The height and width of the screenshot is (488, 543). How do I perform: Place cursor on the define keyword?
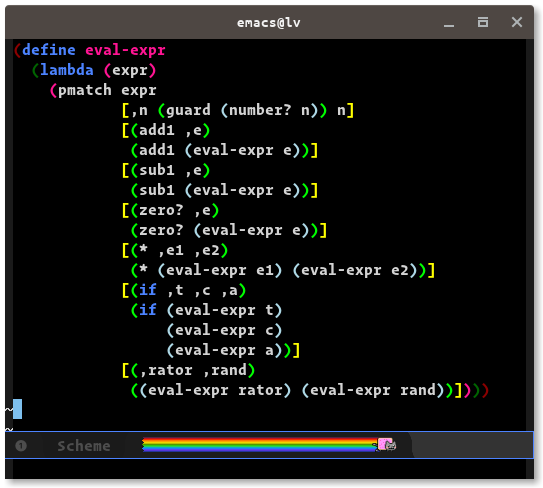coord(49,50)
